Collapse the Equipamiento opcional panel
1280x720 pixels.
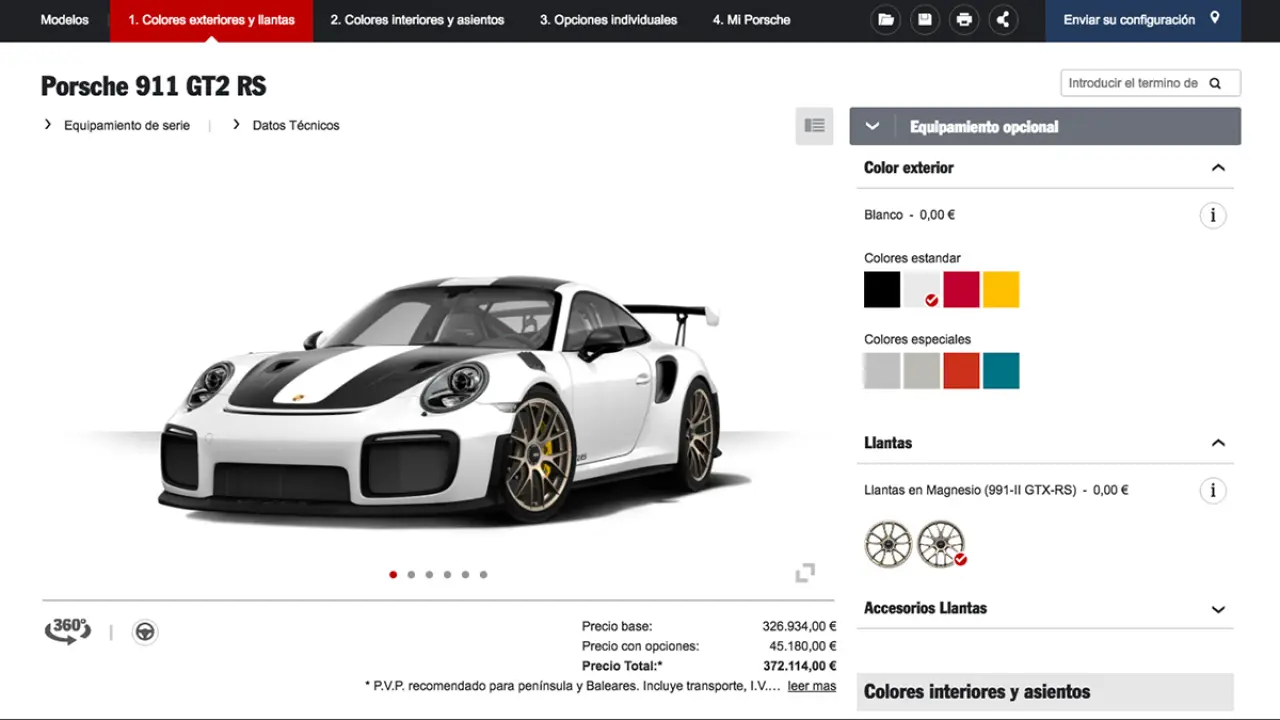pyautogui.click(x=872, y=127)
